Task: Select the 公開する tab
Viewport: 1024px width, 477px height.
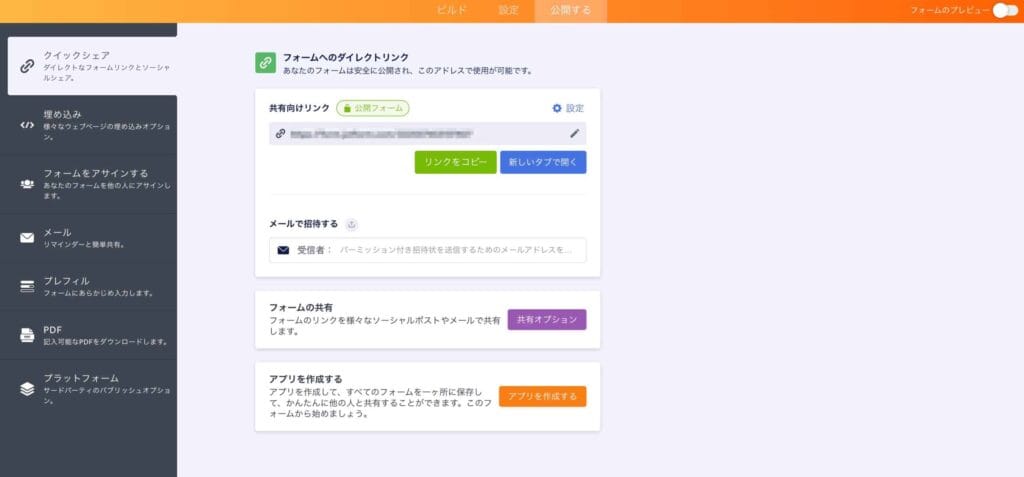Action: coord(570,11)
